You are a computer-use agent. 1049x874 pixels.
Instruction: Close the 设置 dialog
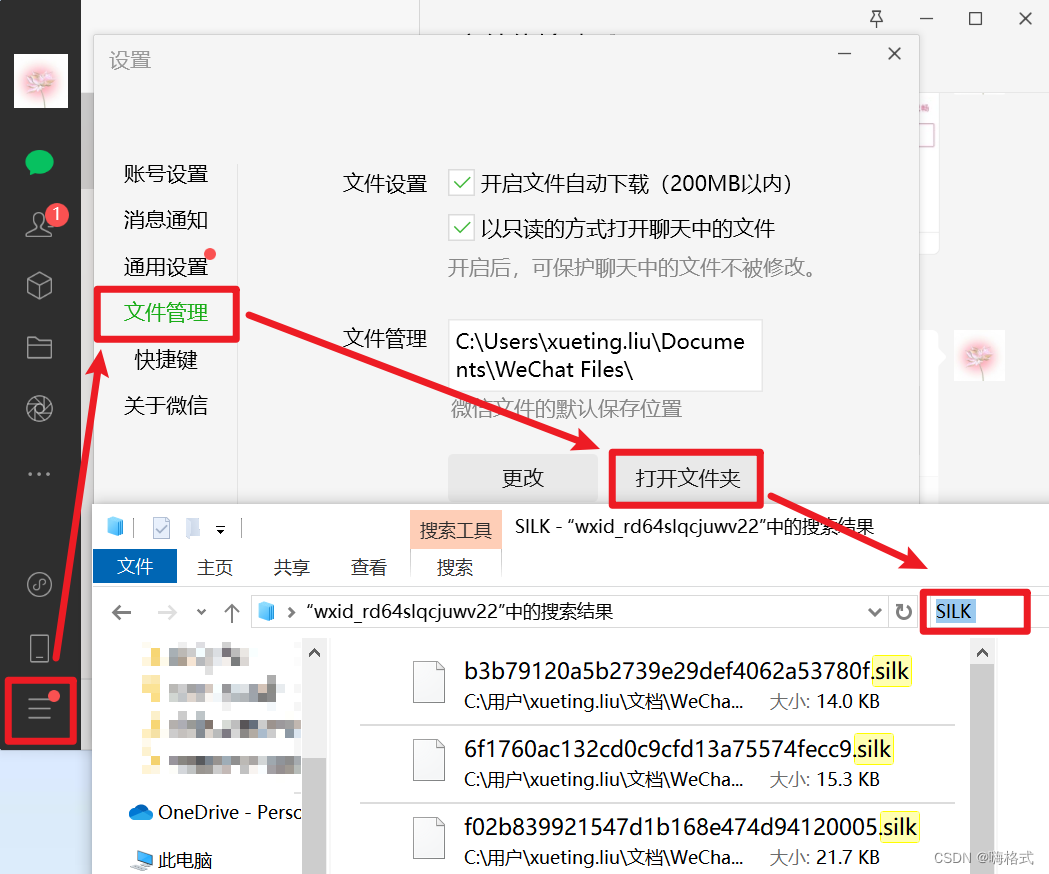[x=894, y=54]
